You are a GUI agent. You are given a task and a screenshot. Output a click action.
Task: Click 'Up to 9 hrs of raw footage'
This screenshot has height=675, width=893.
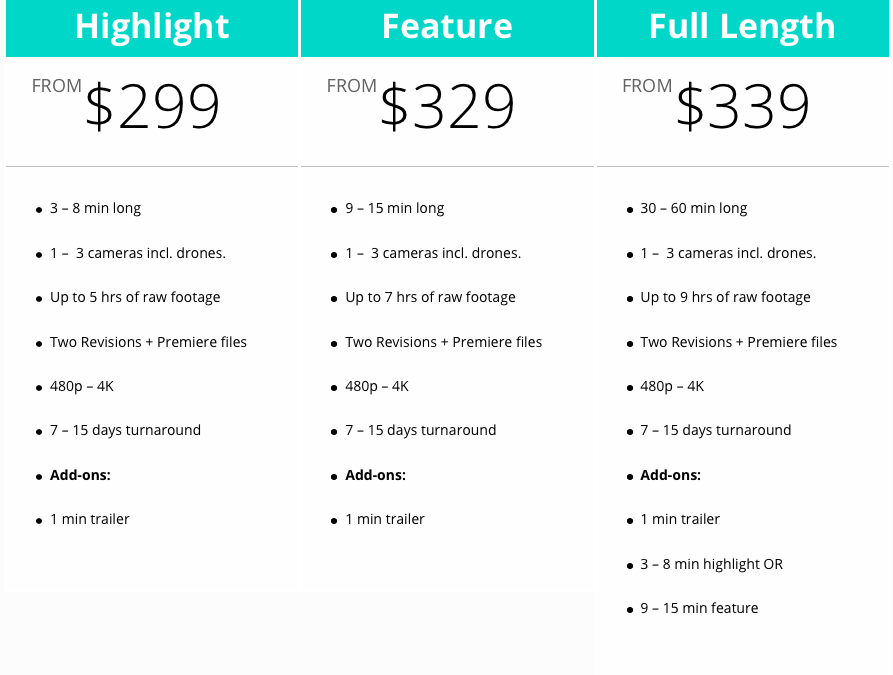click(725, 297)
